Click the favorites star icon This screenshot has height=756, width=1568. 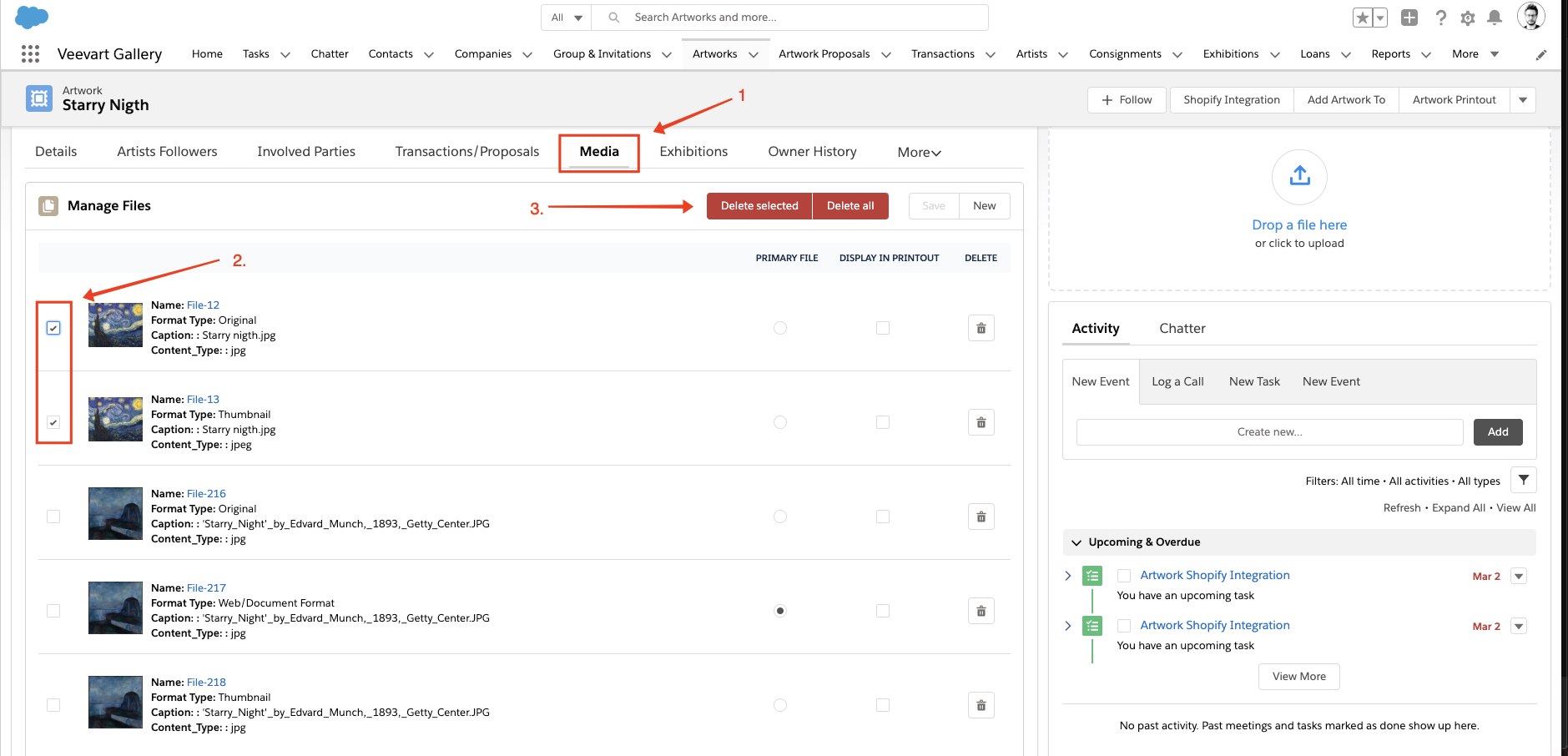1363,18
